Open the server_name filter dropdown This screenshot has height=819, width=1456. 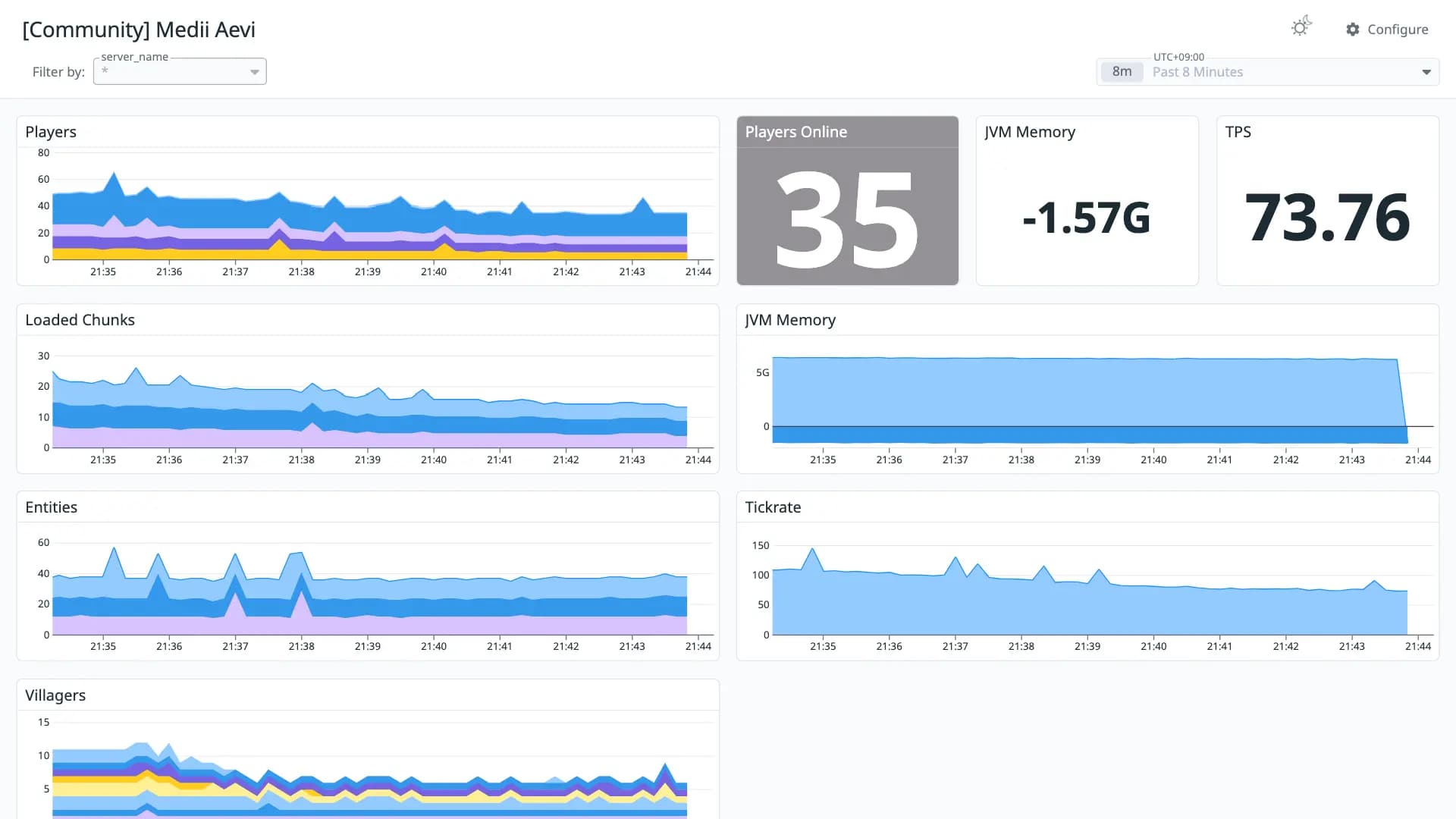pyautogui.click(x=180, y=71)
